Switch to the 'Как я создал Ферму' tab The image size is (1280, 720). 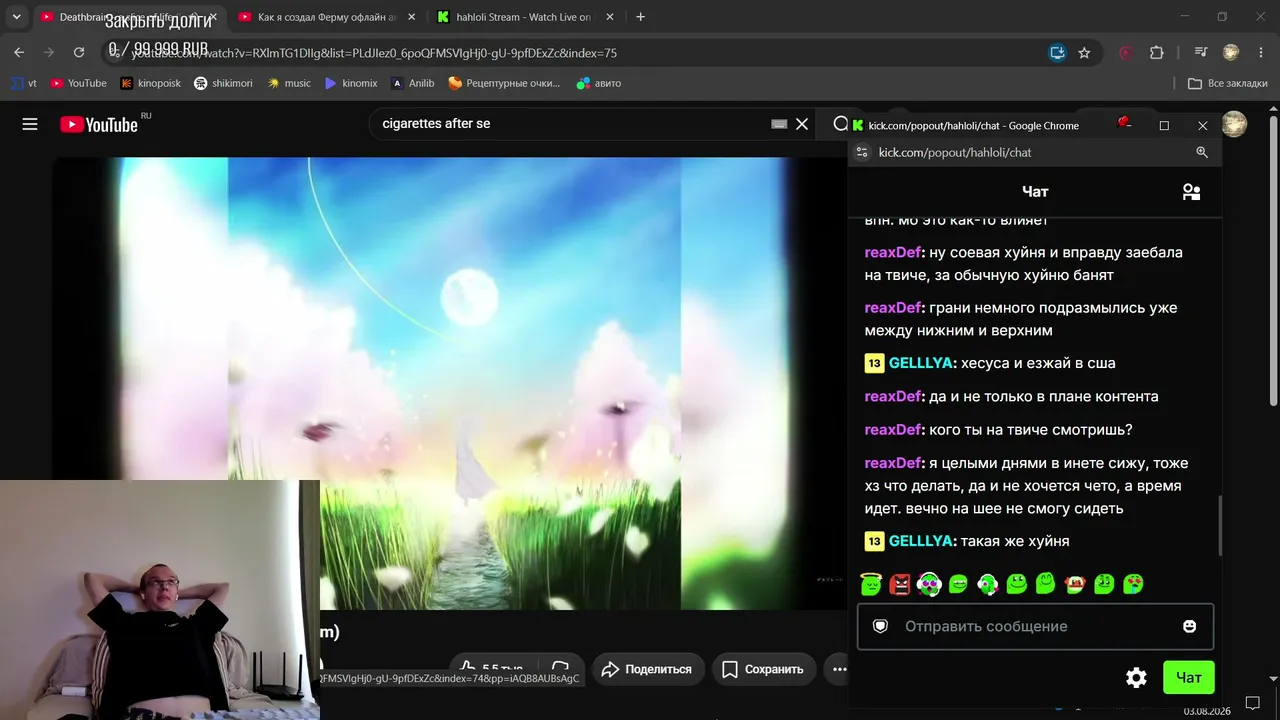point(325,17)
